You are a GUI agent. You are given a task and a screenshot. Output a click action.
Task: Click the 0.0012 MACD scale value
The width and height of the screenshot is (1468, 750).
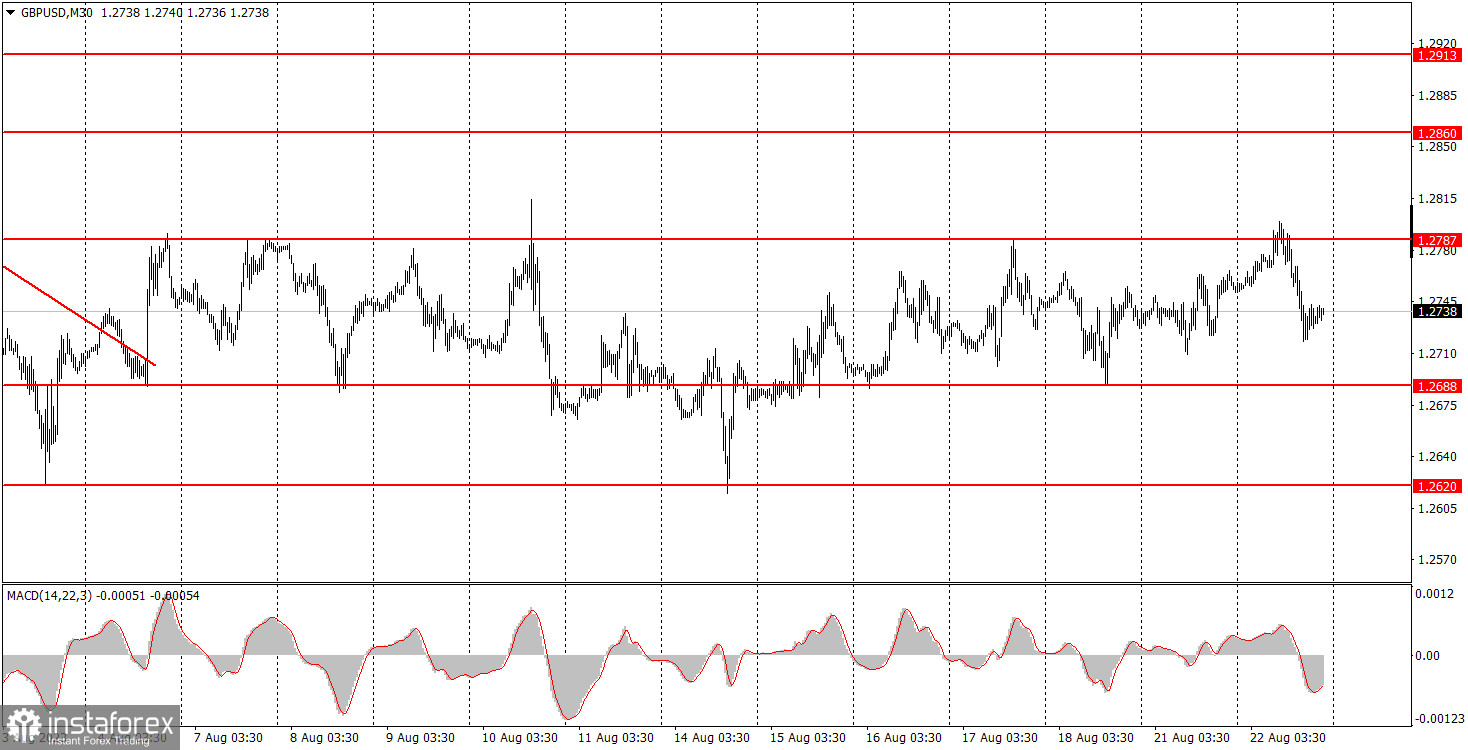point(1436,594)
